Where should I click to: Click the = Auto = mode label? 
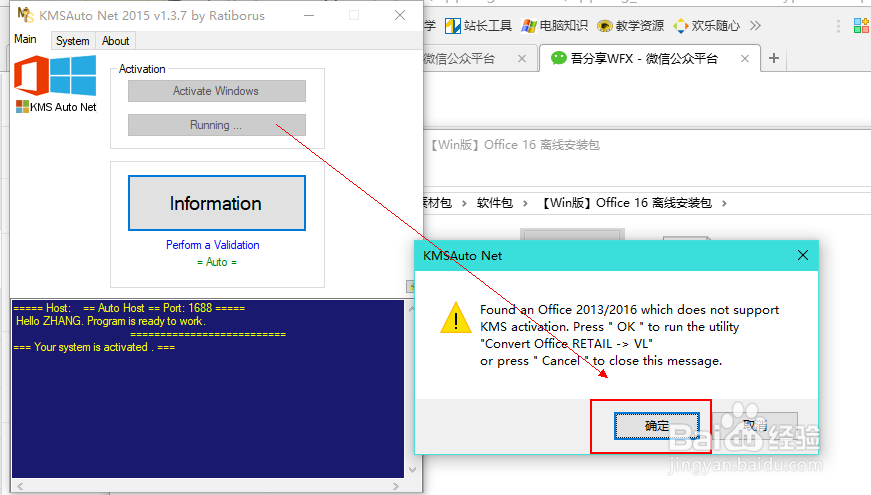click(x=217, y=262)
